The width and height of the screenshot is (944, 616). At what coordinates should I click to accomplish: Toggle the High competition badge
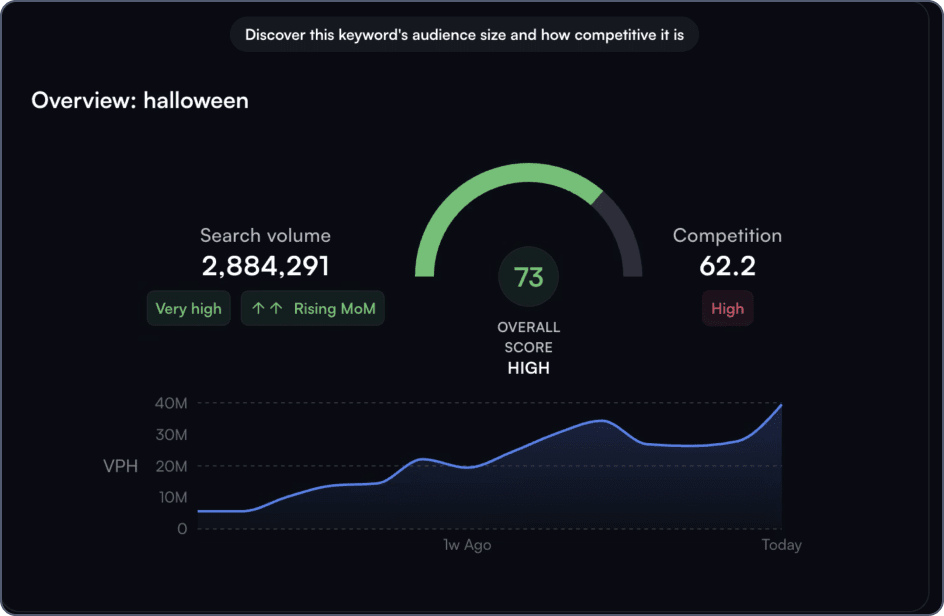click(x=727, y=308)
